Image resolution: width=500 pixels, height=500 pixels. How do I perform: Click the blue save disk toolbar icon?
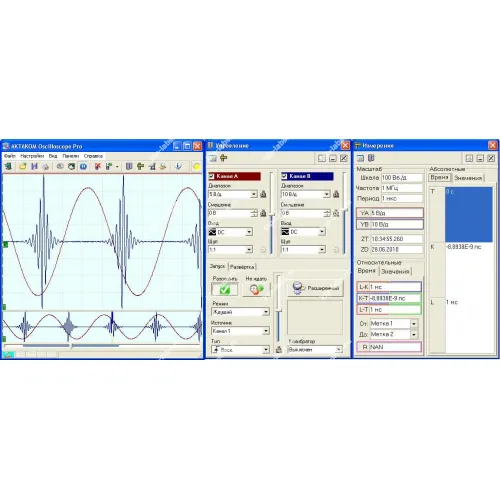(34, 166)
